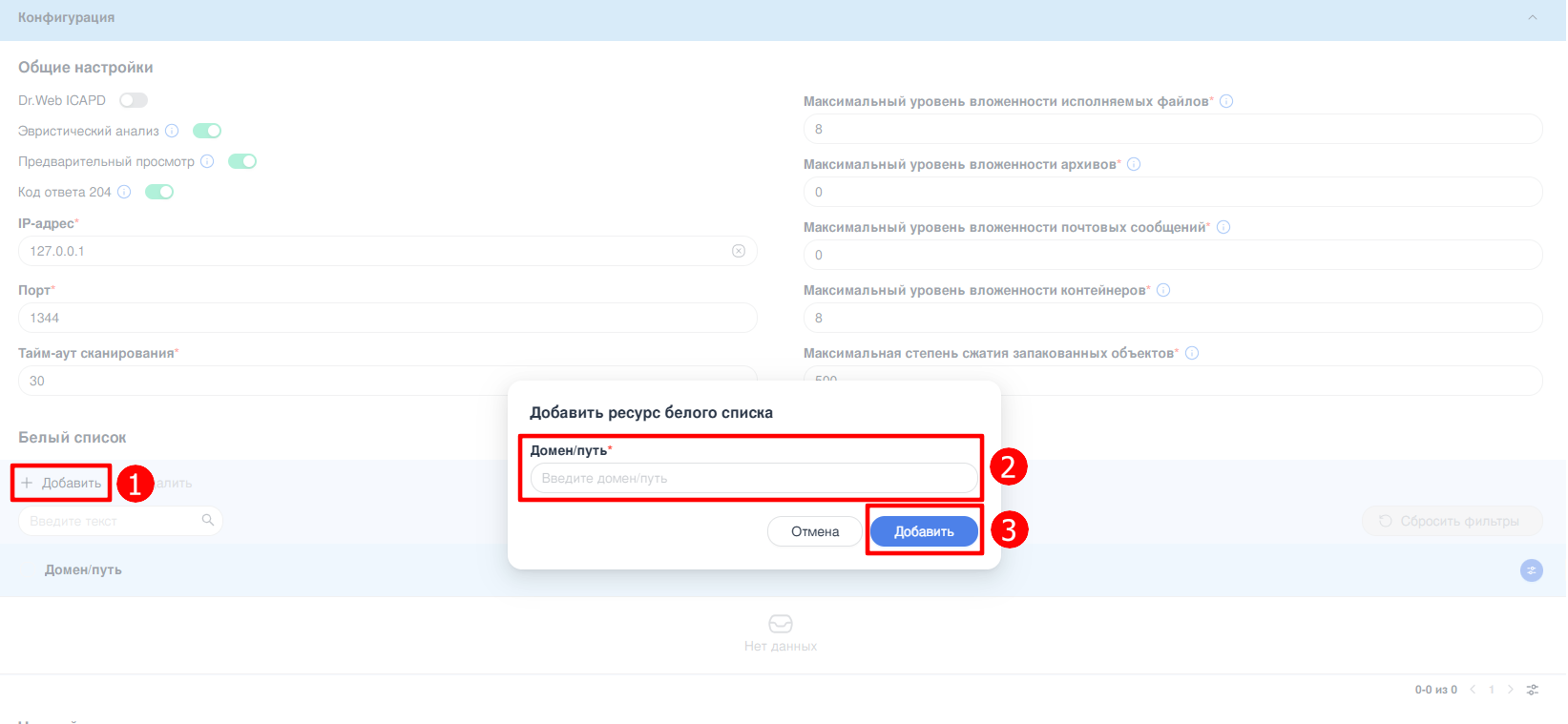The image size is (1568, 724).
Task: Open pagination settings icon at table bottom
Action: (x=1533, y=690)
